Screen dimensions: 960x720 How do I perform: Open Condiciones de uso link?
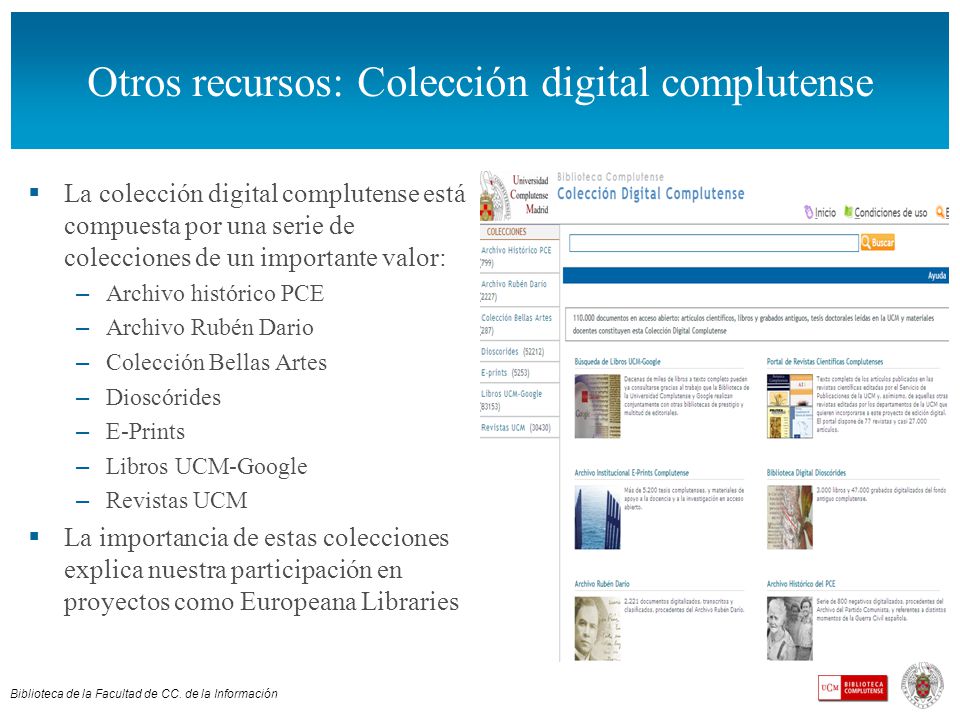(890, 212)
